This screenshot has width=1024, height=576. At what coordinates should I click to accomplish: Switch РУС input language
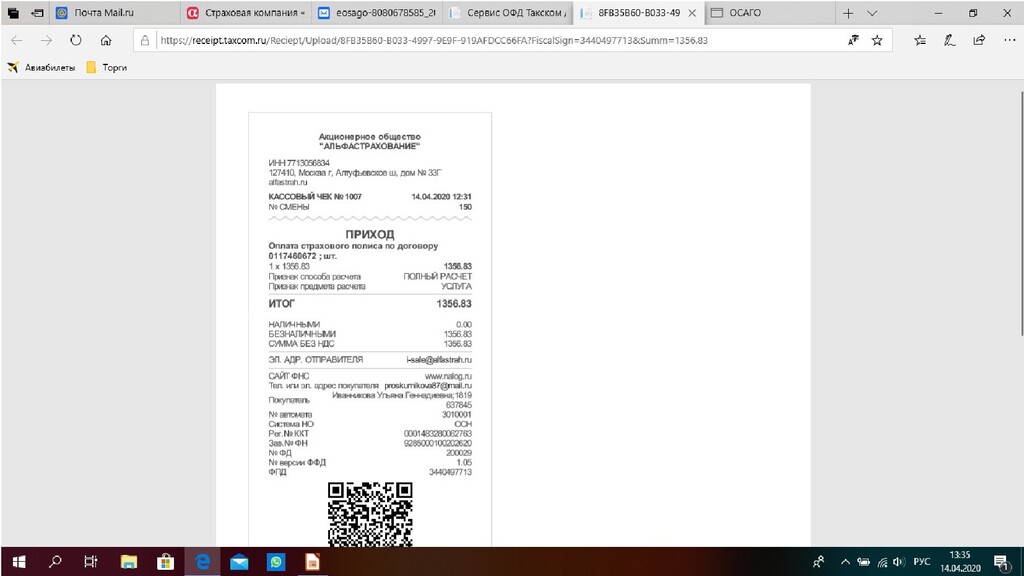pos(921,562)
